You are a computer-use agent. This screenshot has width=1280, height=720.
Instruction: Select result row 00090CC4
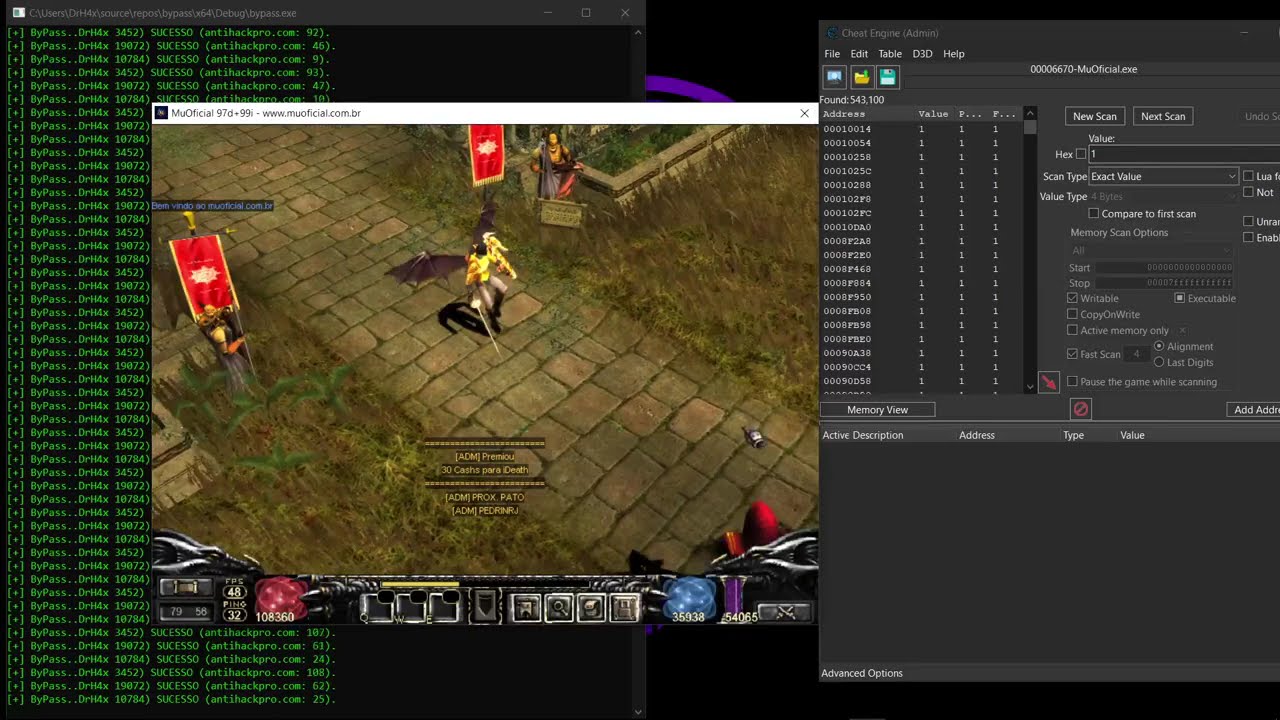click(921, 367)
